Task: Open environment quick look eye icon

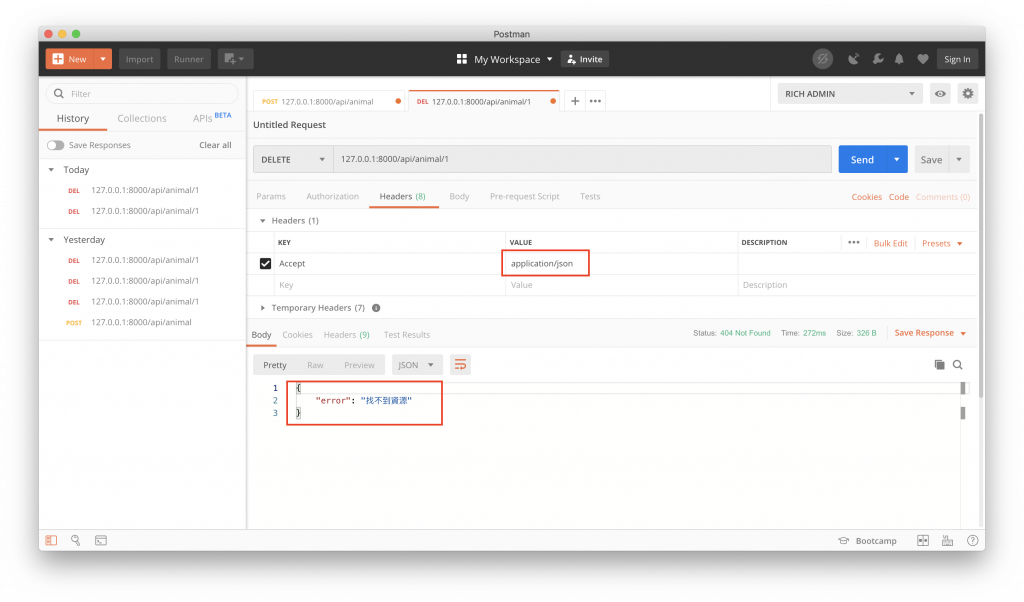Action: click(940, 94)
